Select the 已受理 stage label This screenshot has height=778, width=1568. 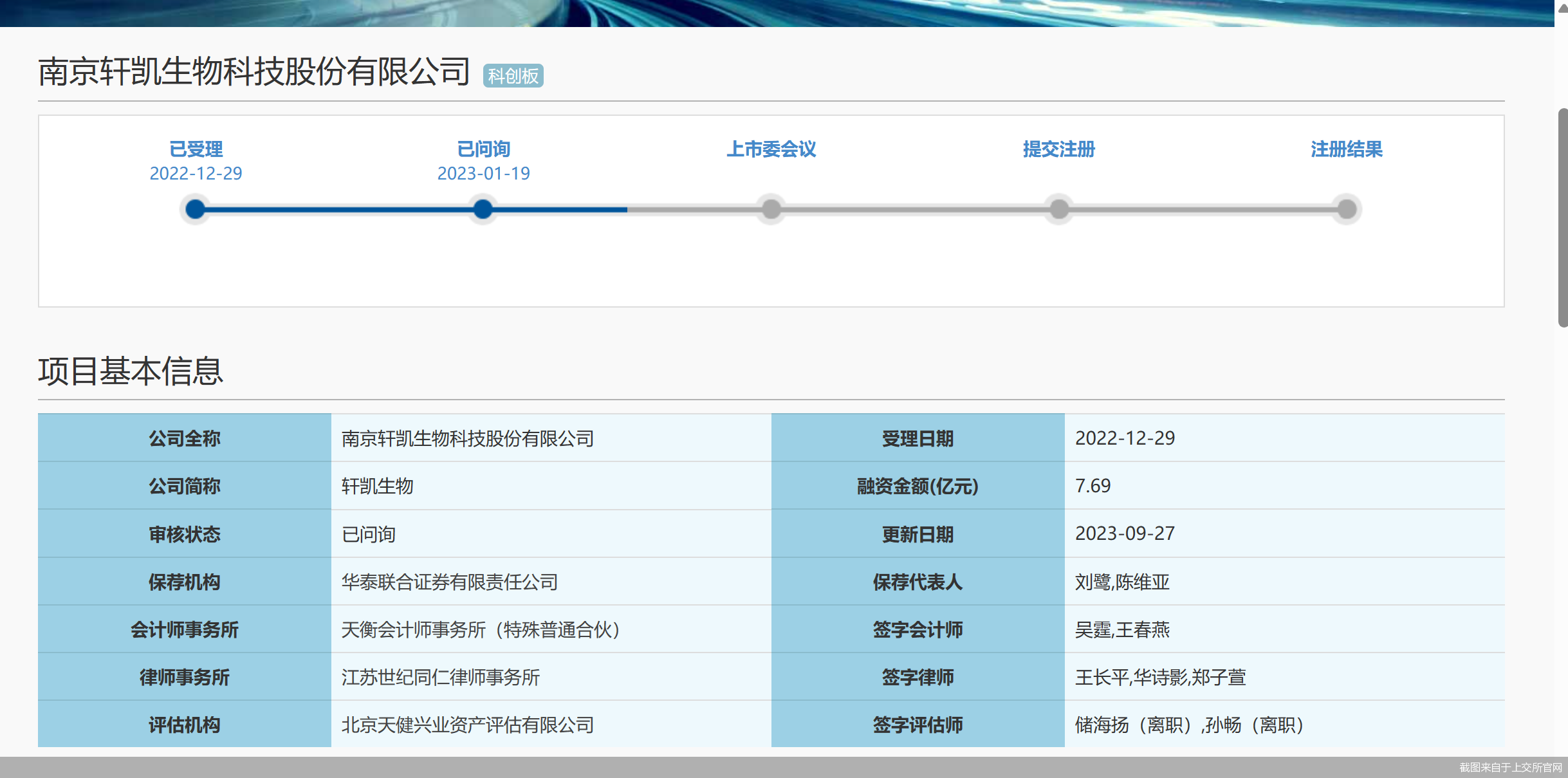pos(196,149)
